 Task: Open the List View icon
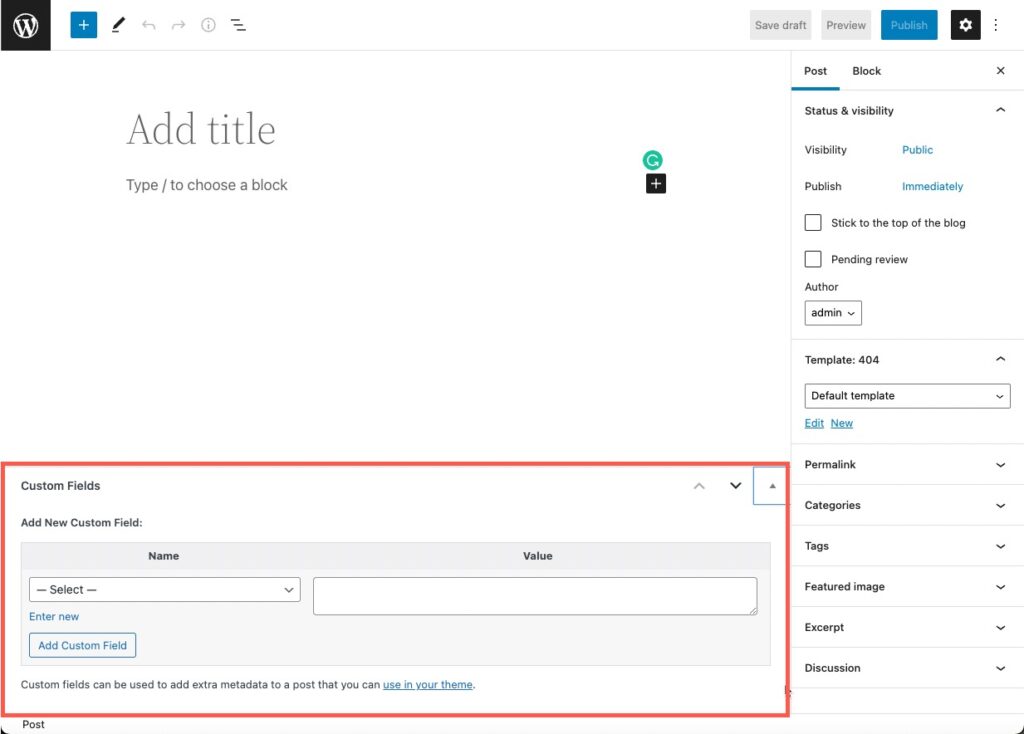pyautogui.click(x=238, y=24)
